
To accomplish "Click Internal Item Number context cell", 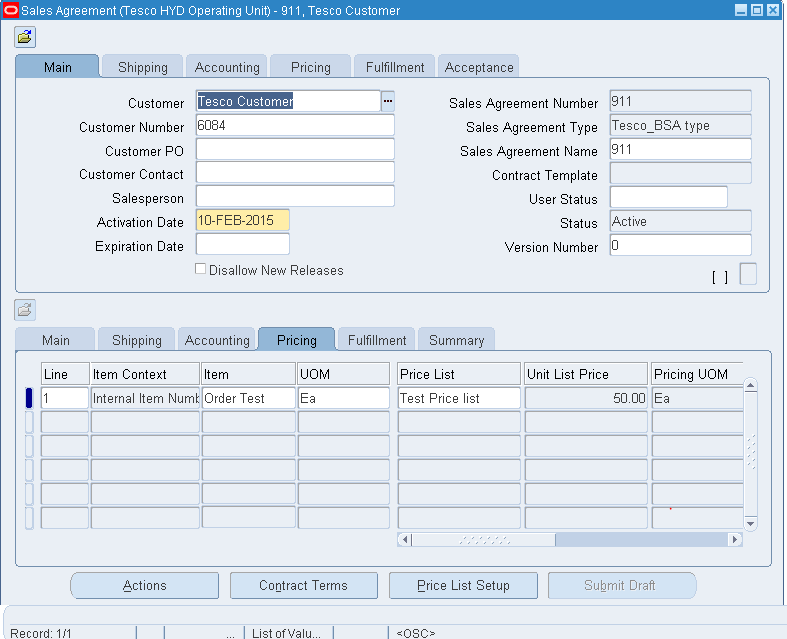I will coord(145,398).
